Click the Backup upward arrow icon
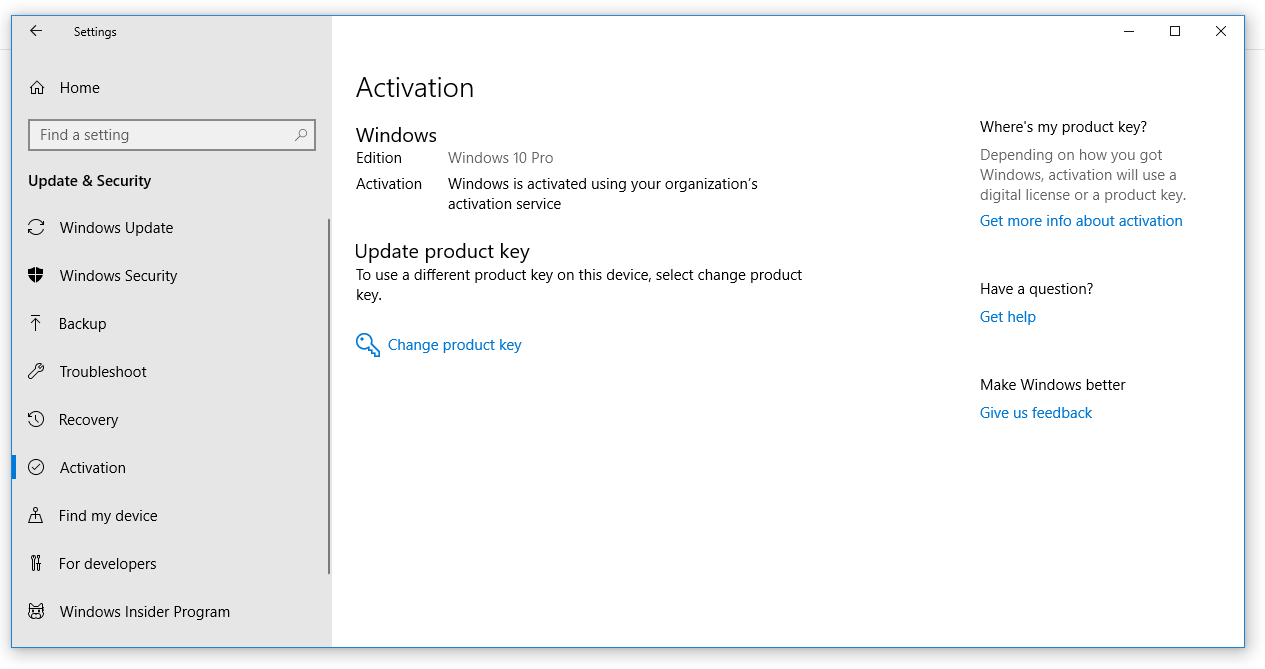 coord(36,324)
